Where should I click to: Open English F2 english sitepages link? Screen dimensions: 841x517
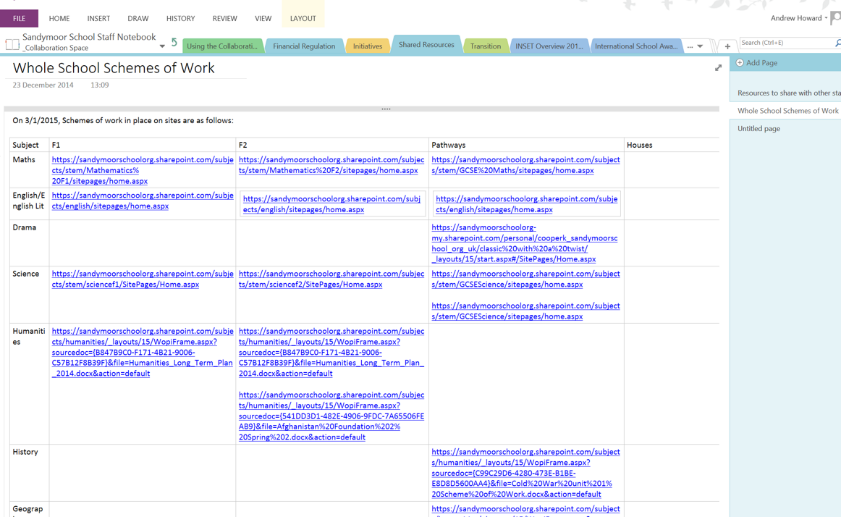tap(331, 204)
